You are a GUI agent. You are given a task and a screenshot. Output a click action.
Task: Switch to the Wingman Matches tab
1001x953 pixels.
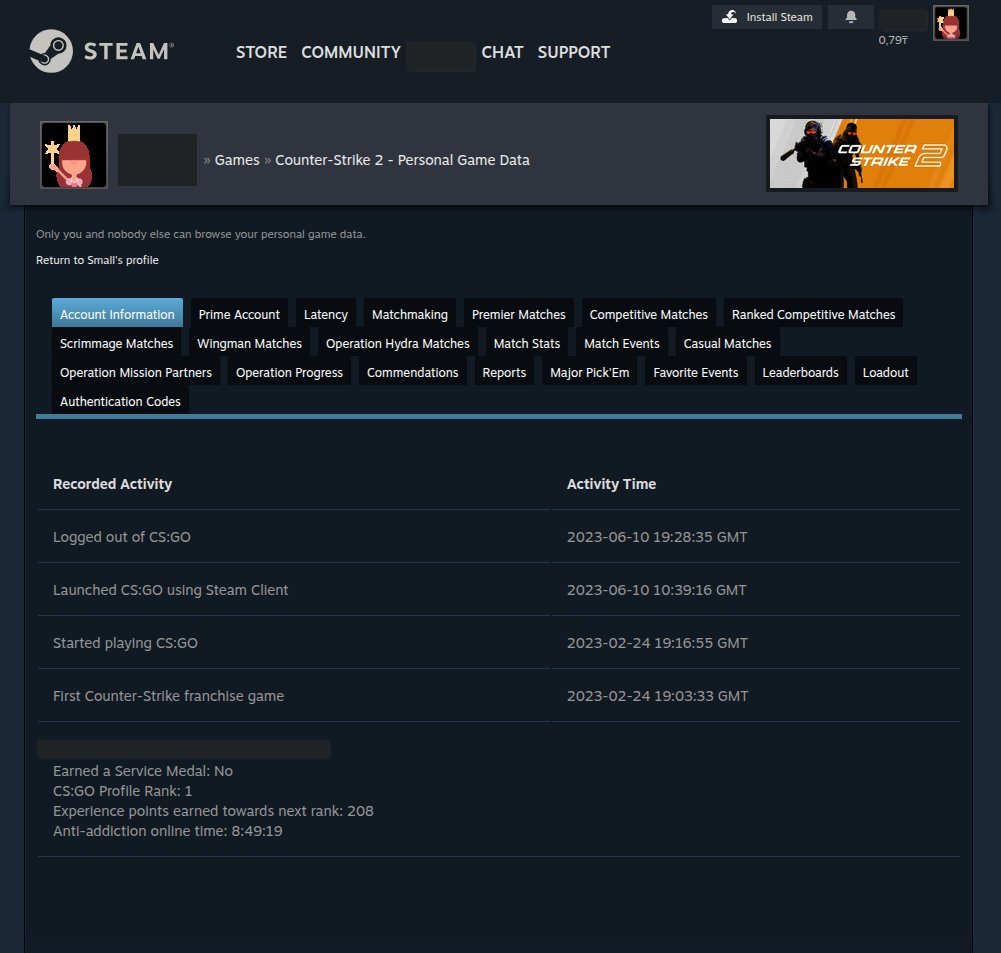point(249,343)
